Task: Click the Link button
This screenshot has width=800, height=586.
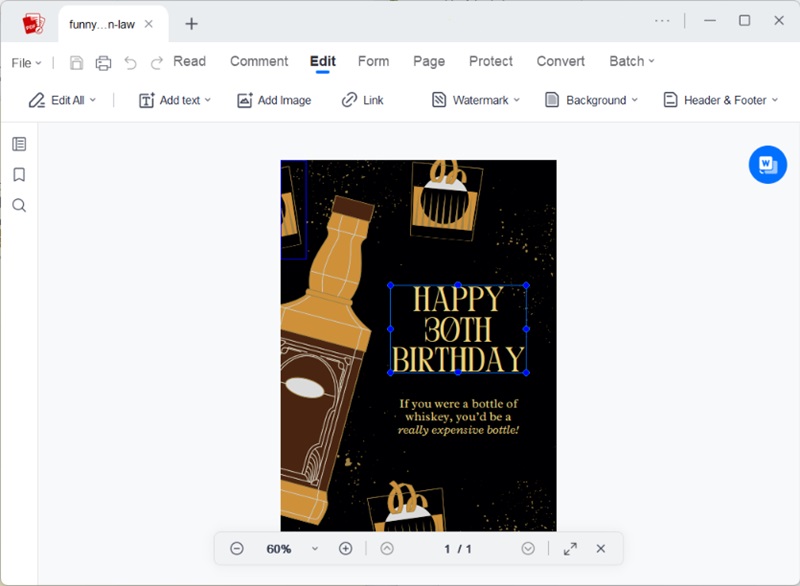Action: pos(363,100)
